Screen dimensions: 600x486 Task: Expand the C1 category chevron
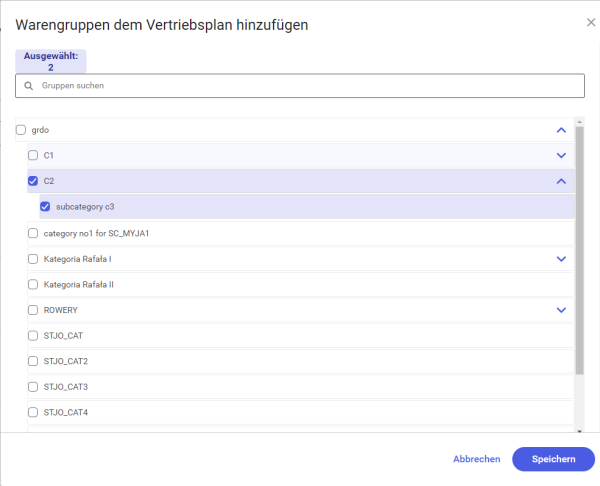point(561,155)
